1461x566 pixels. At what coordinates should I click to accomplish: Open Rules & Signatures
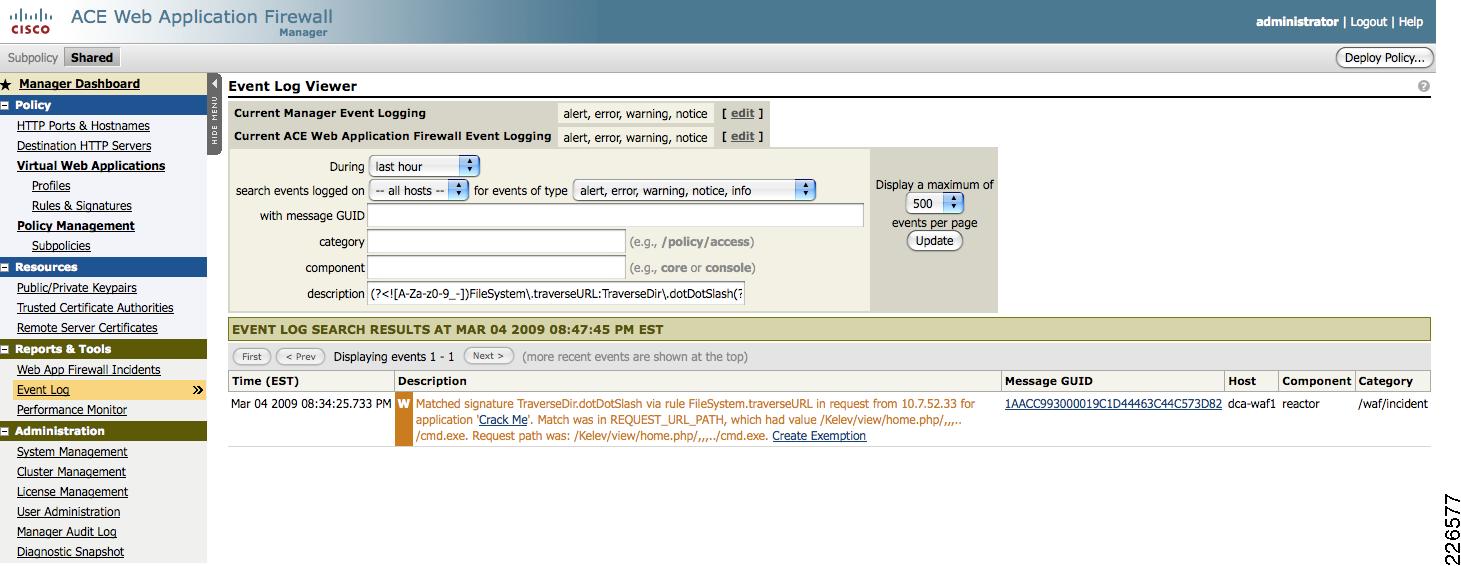click(x=82, y=206)
